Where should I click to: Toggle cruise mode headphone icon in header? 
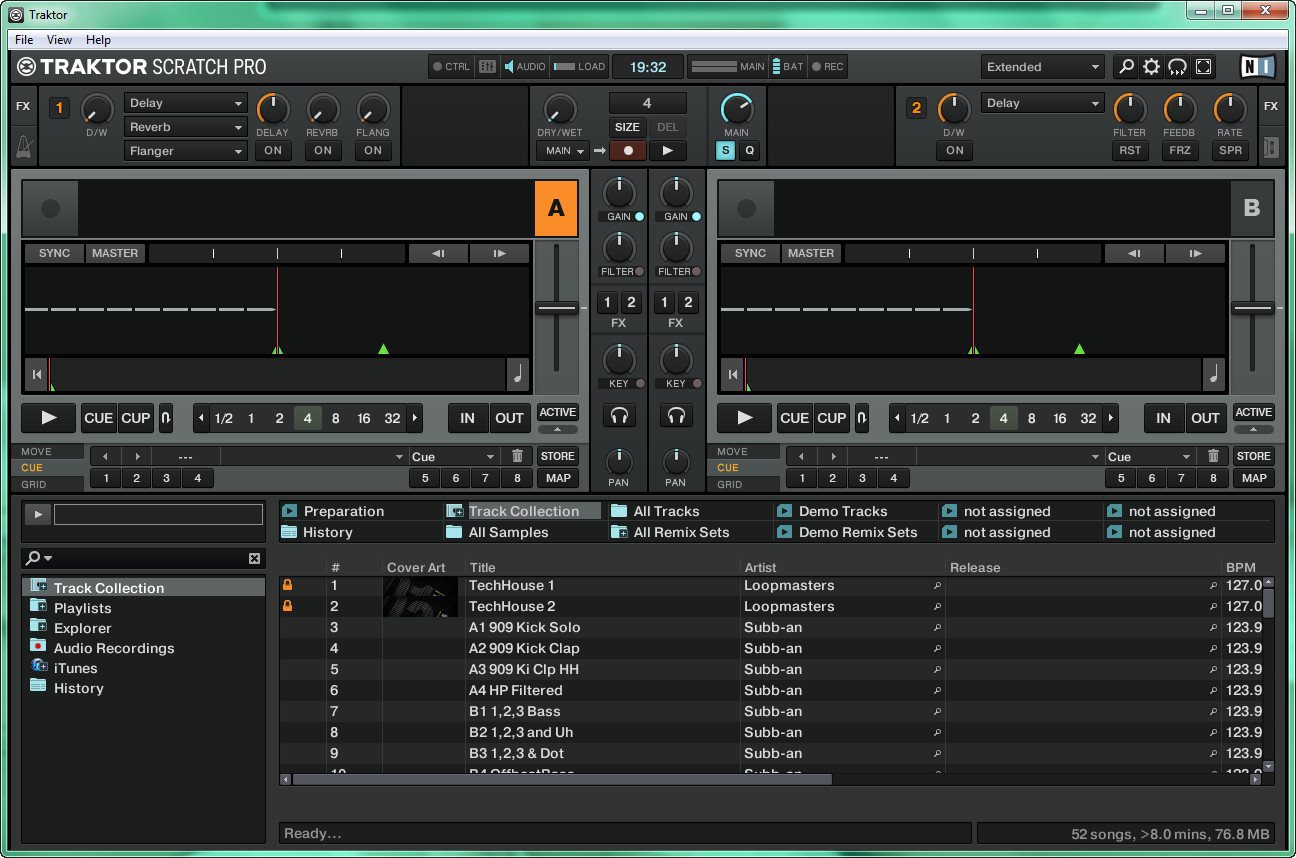coord(1178,67)
